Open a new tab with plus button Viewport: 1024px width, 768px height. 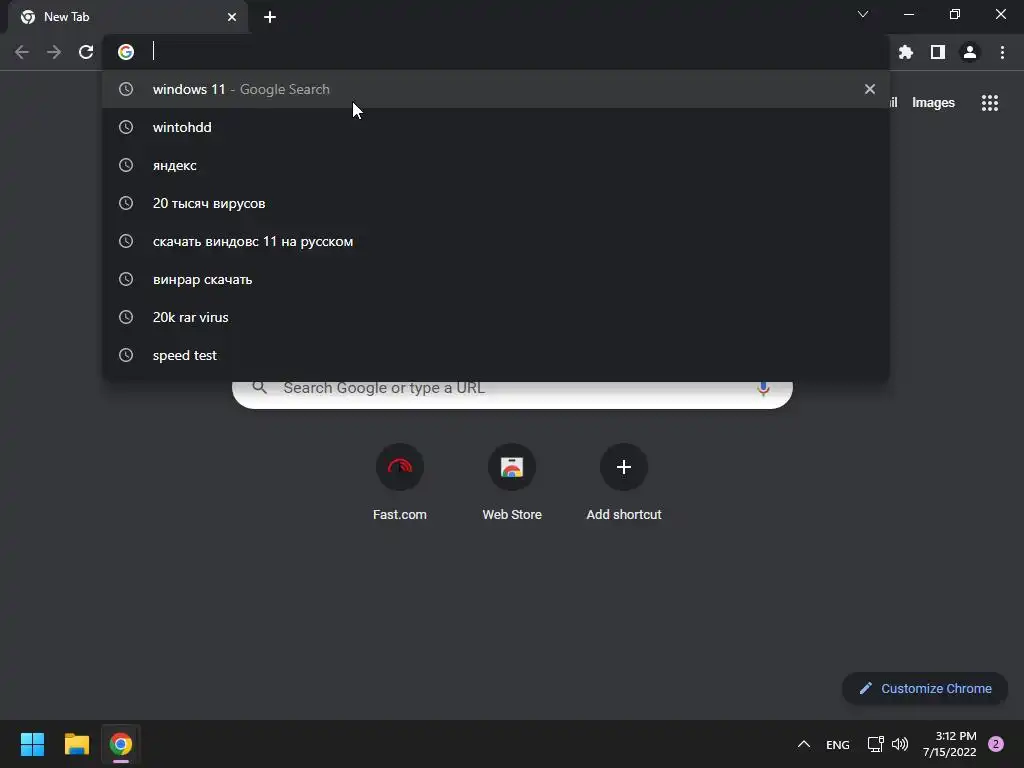coord(270,17)
